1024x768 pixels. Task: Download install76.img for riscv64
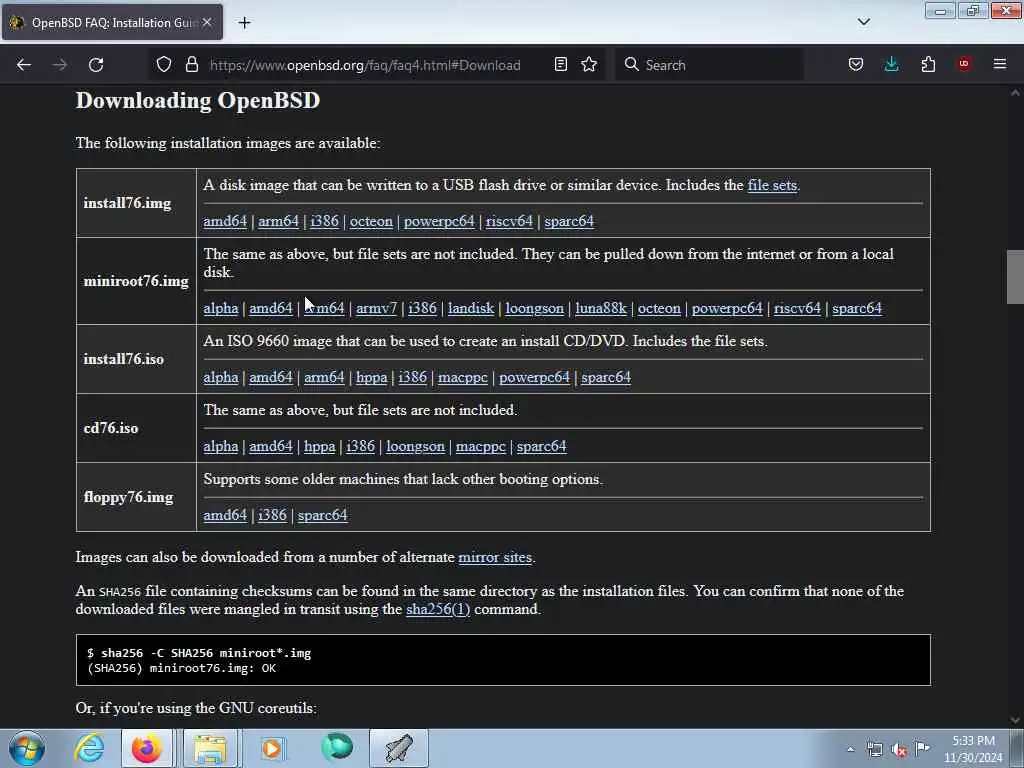click(x=509, y=221)
